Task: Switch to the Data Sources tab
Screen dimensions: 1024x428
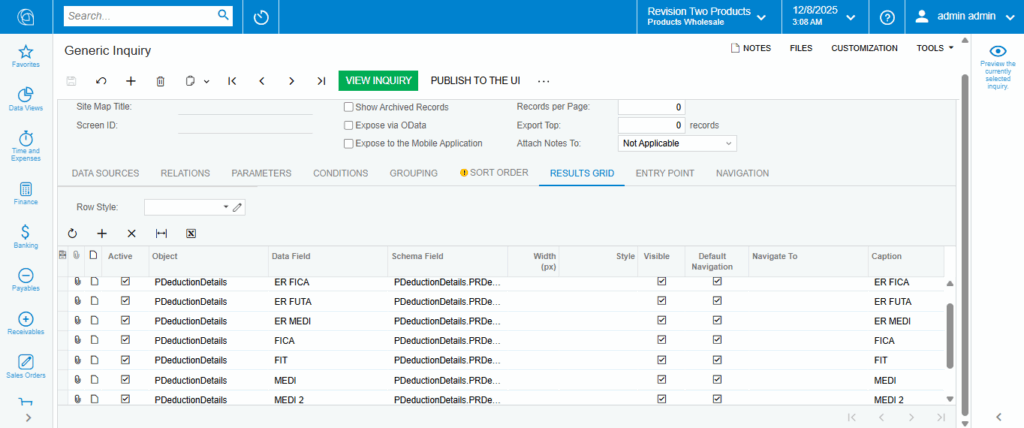Action: pos(105,173)
